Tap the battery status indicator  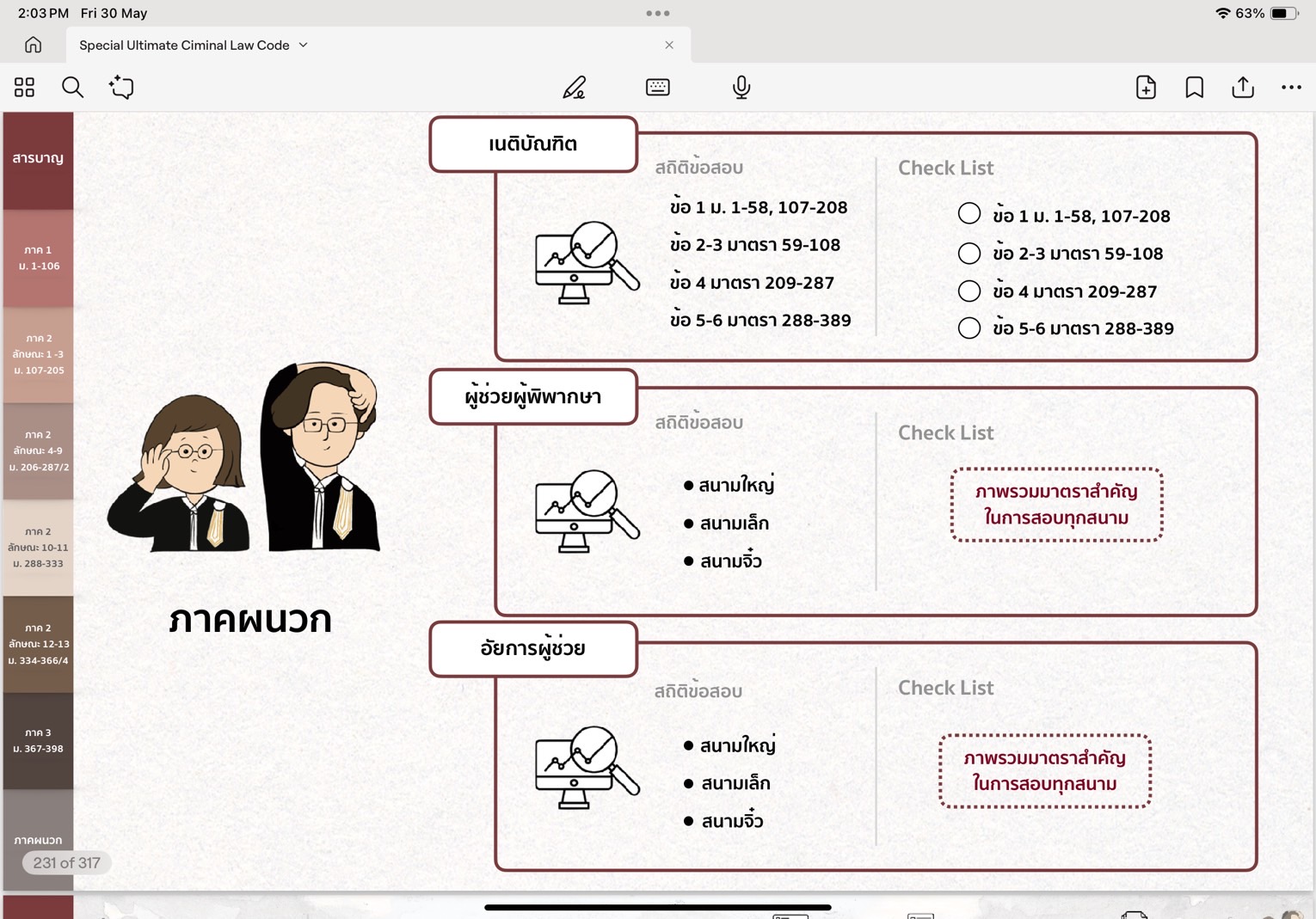1284,13
